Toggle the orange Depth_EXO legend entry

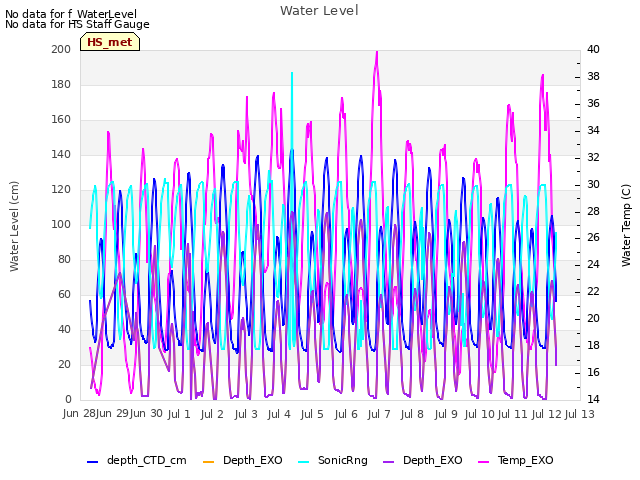242,460
